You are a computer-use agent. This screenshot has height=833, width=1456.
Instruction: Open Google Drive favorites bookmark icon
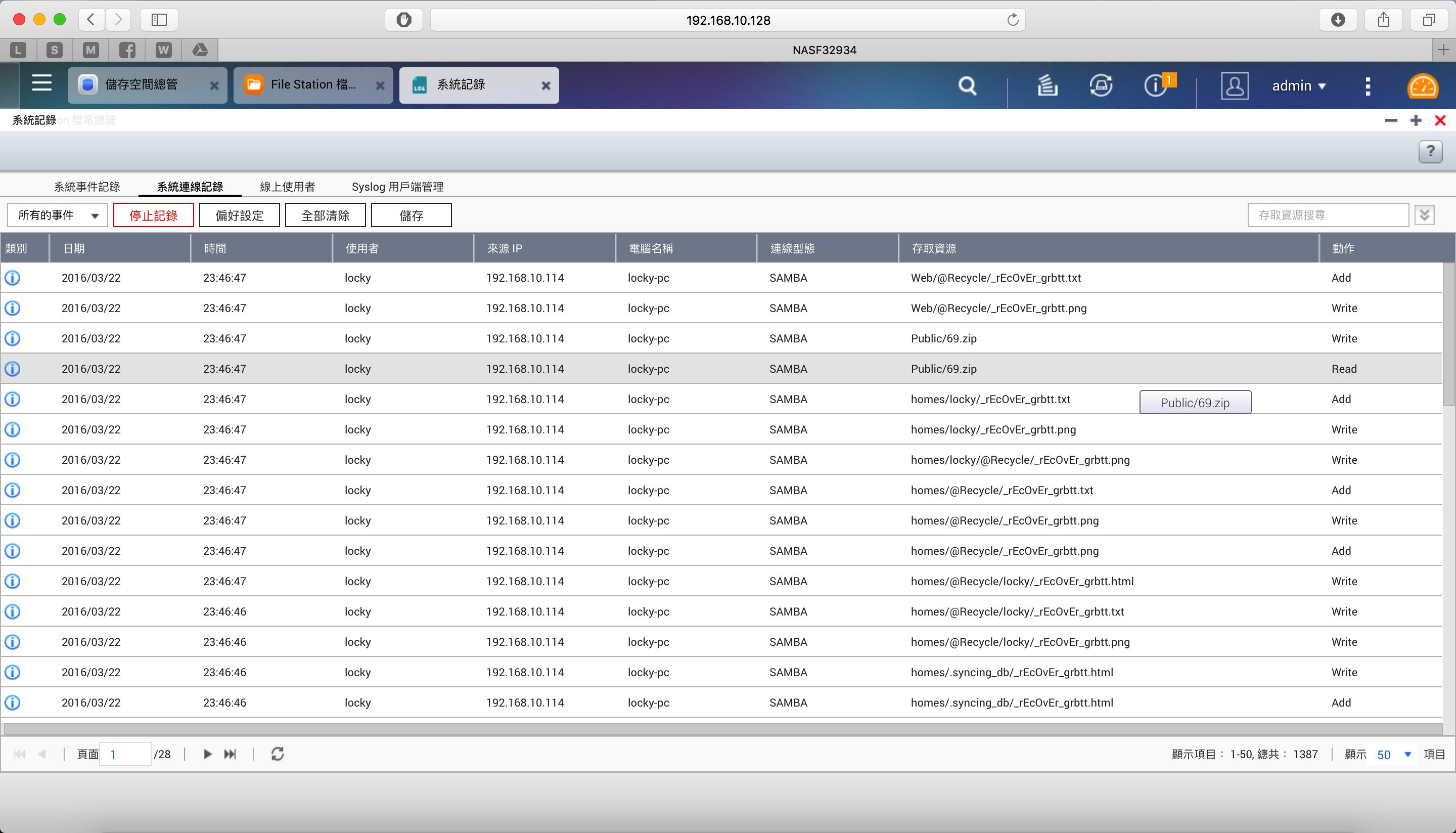pos(200,50)
